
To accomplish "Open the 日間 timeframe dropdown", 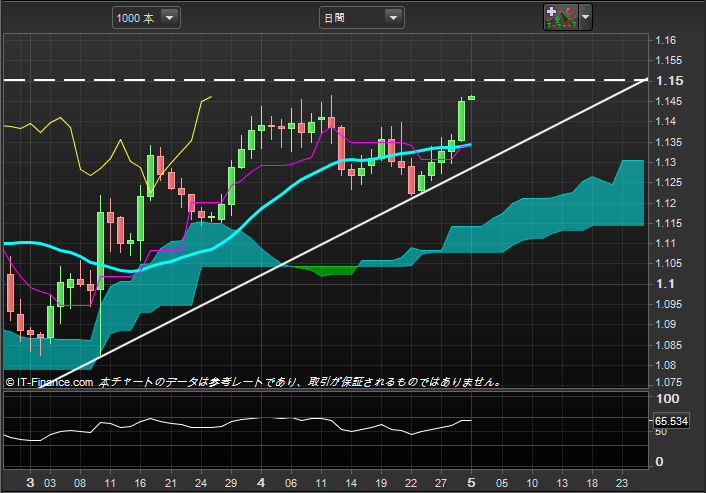I will pos(362,18).
